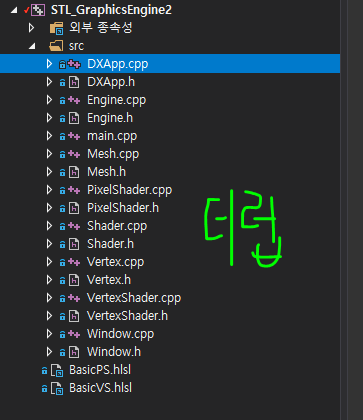Viewport: 363px width, 420px height.
Task: Expand the Window.cpp node arrow
Action: pos(49,334)
